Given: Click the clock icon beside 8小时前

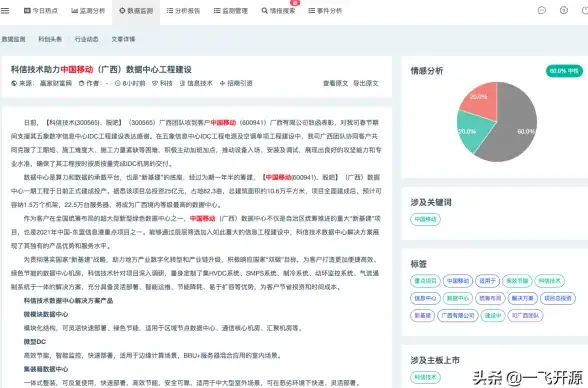Looking at the screenshot, I should tap(117, 83).
